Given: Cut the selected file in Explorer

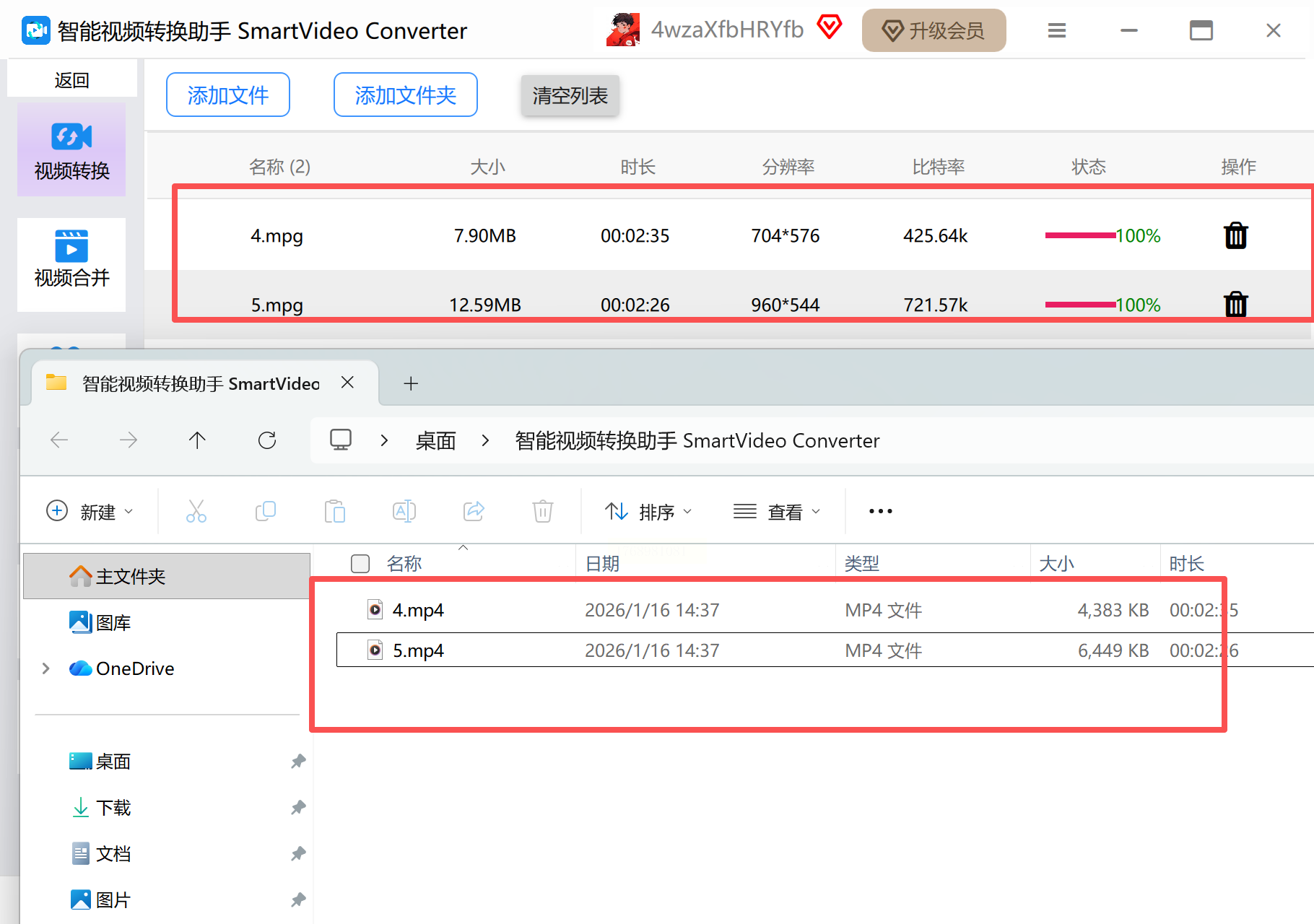Looking at the screenshot, I should (x=196, y=511).
